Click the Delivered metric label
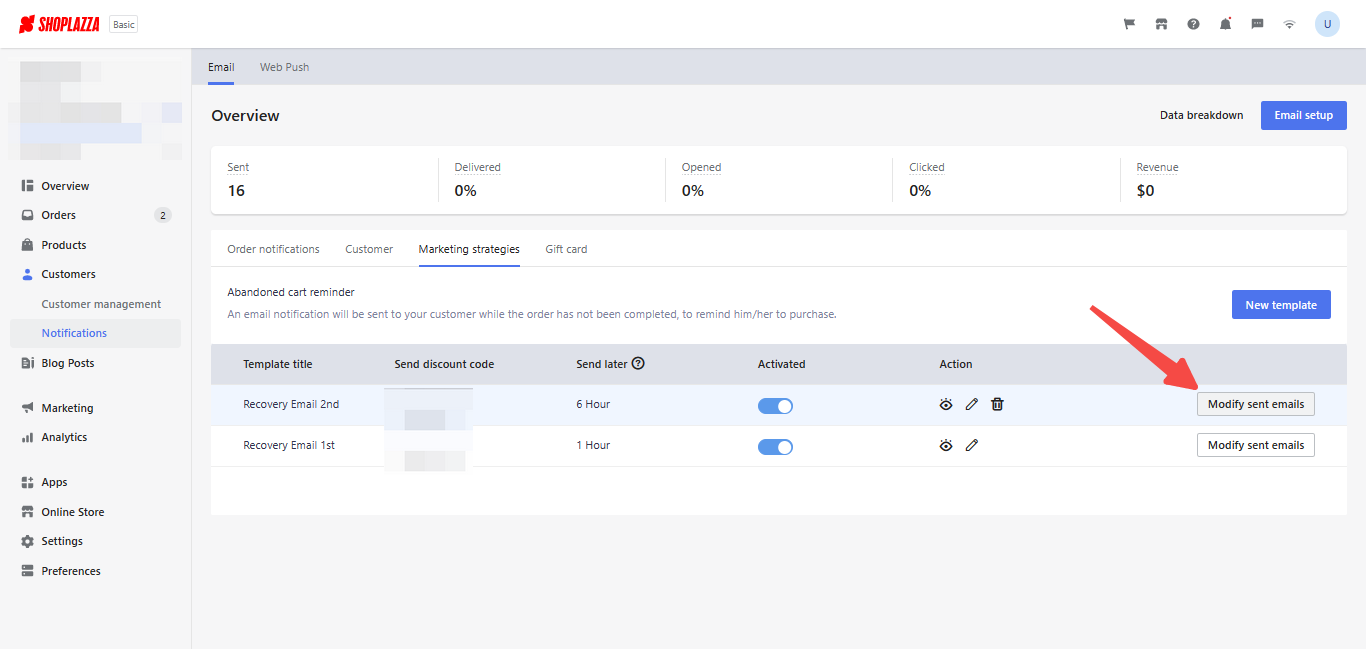 click(477, 167)
